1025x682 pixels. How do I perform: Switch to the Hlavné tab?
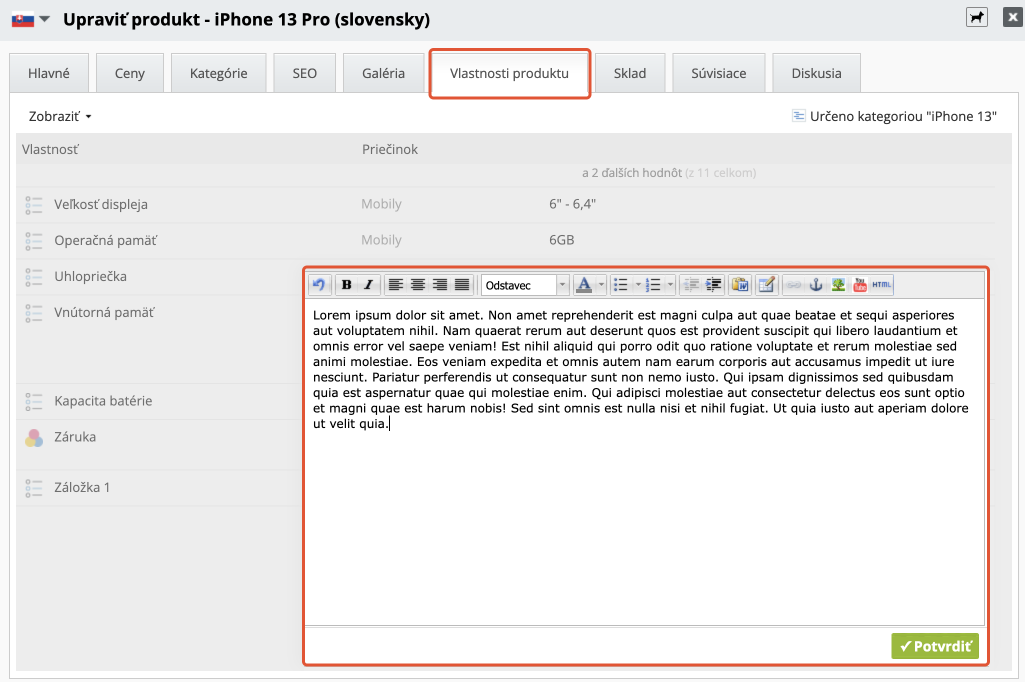[x=49, y=73]
